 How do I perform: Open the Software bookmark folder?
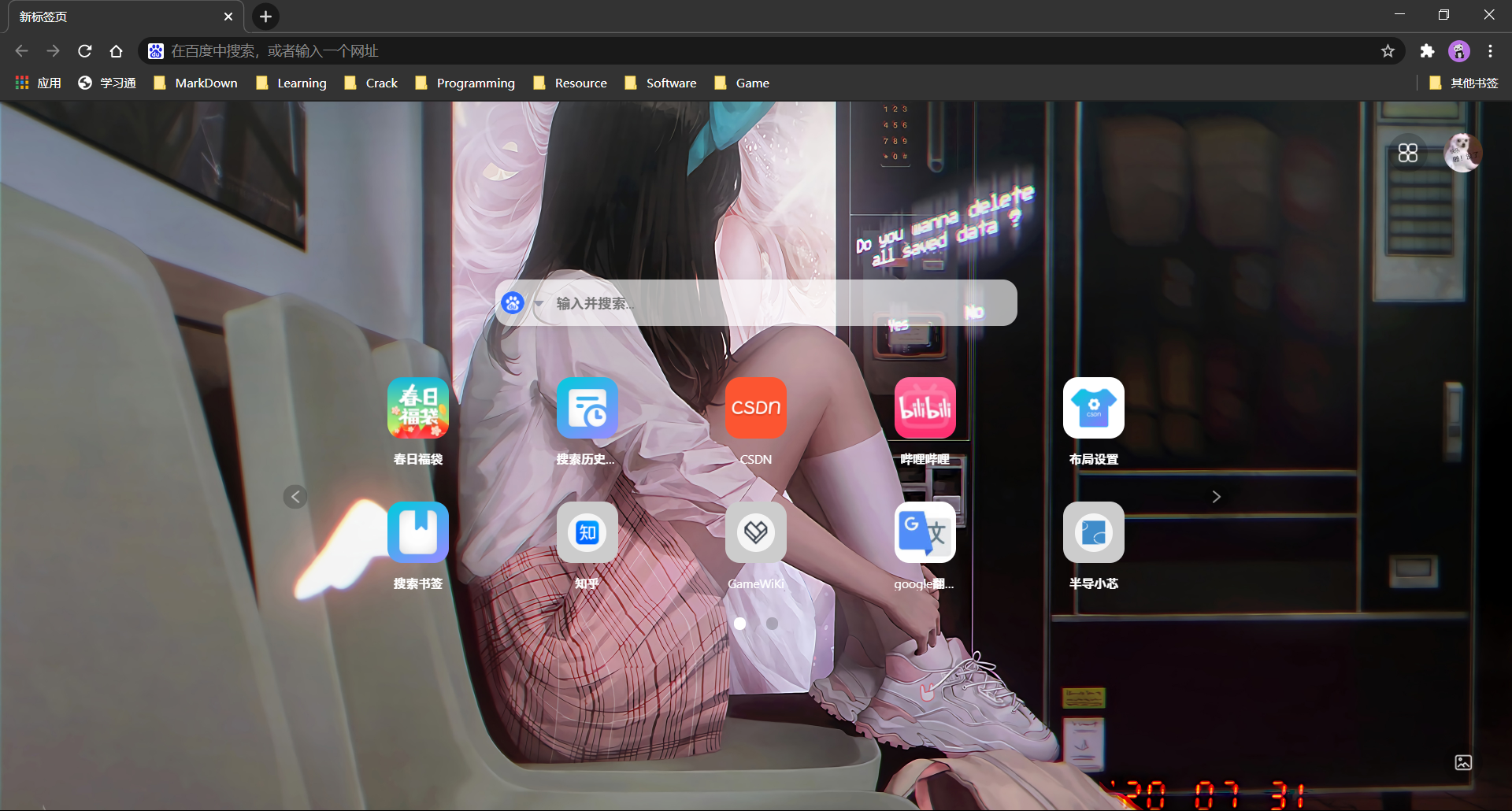[661, 83]
